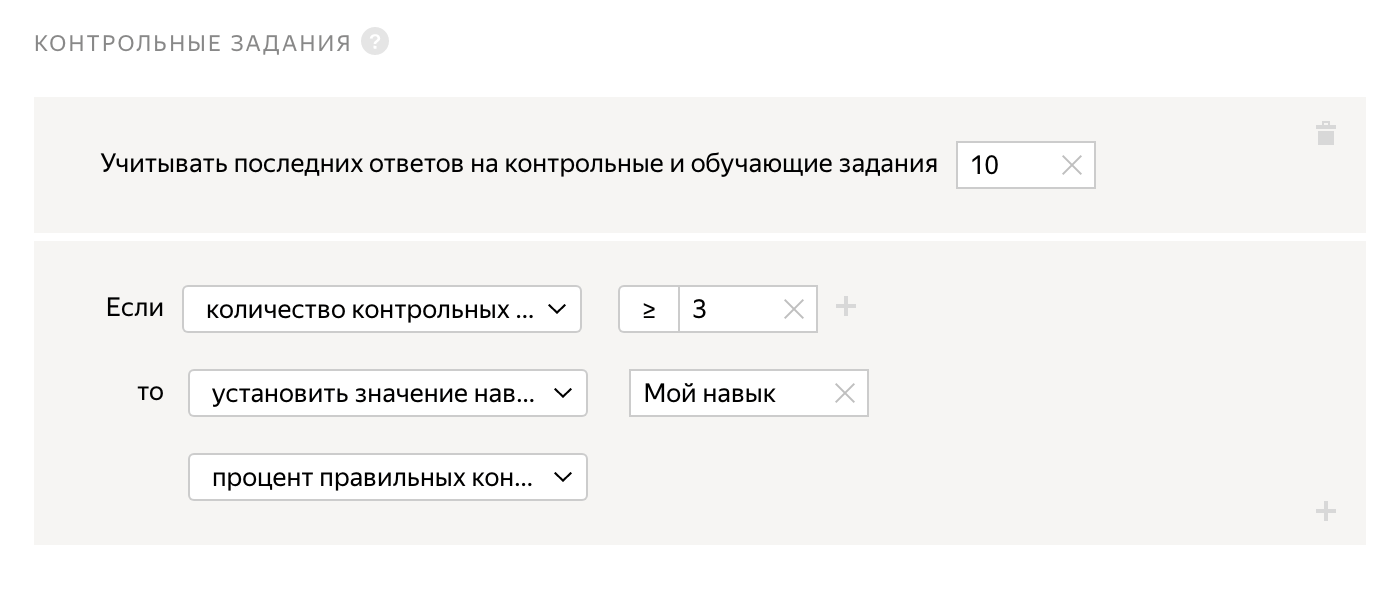Open the количество контрольных condition dropdown

pos(382,310)
